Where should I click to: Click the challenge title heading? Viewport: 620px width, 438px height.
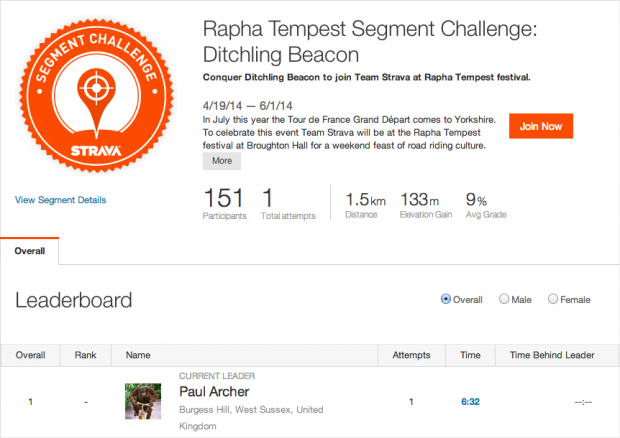pyautogui.click(x=370, y=41)
